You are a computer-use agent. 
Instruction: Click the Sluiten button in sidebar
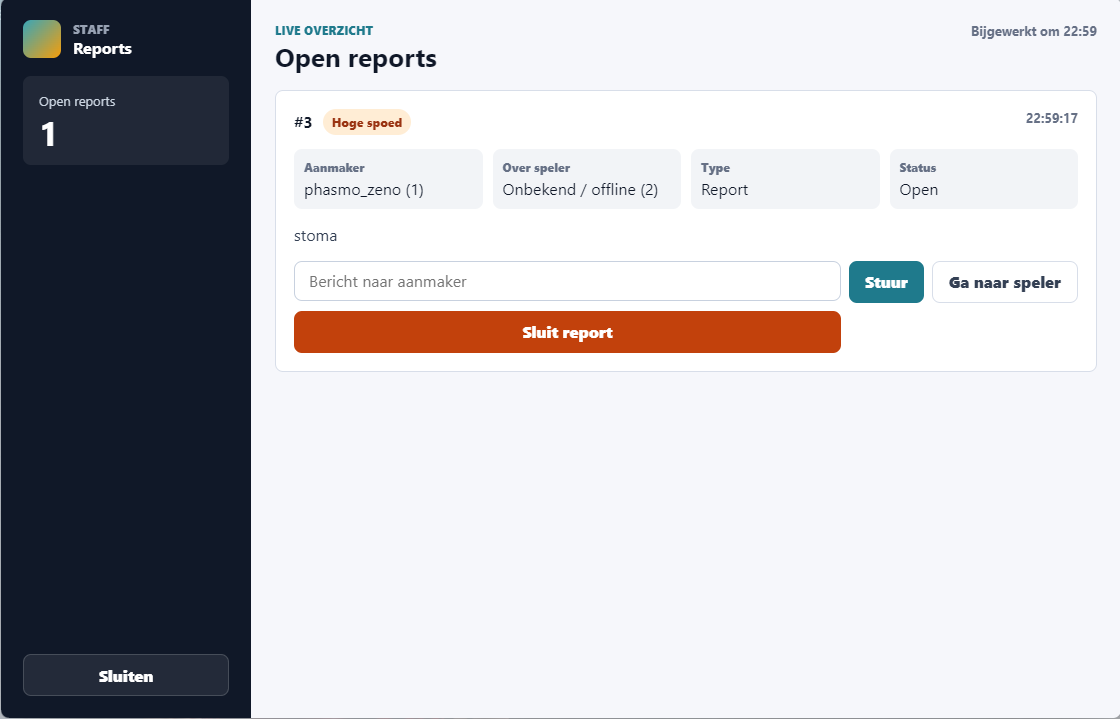126,675
